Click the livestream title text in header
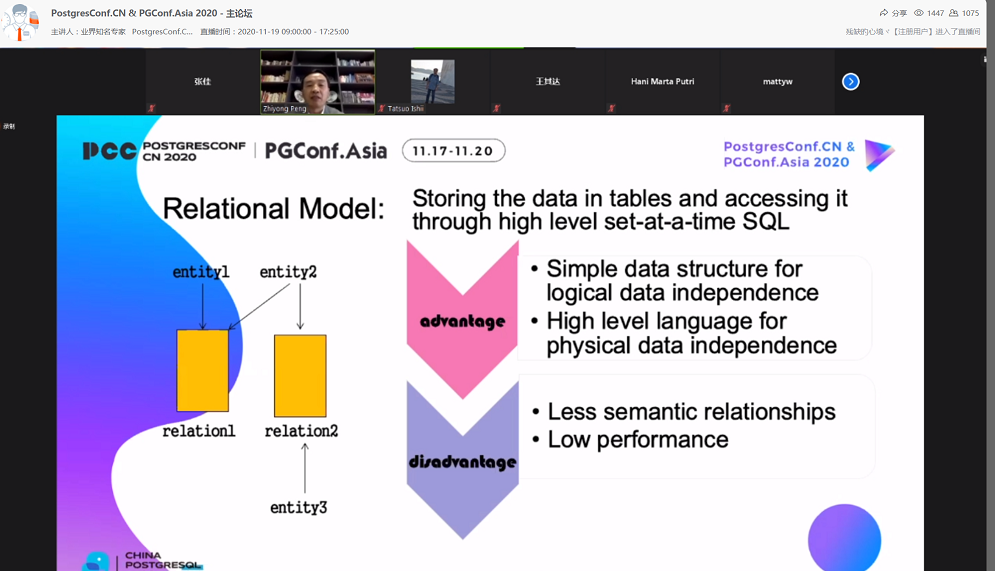995x571 pixels. click(152, 13)
